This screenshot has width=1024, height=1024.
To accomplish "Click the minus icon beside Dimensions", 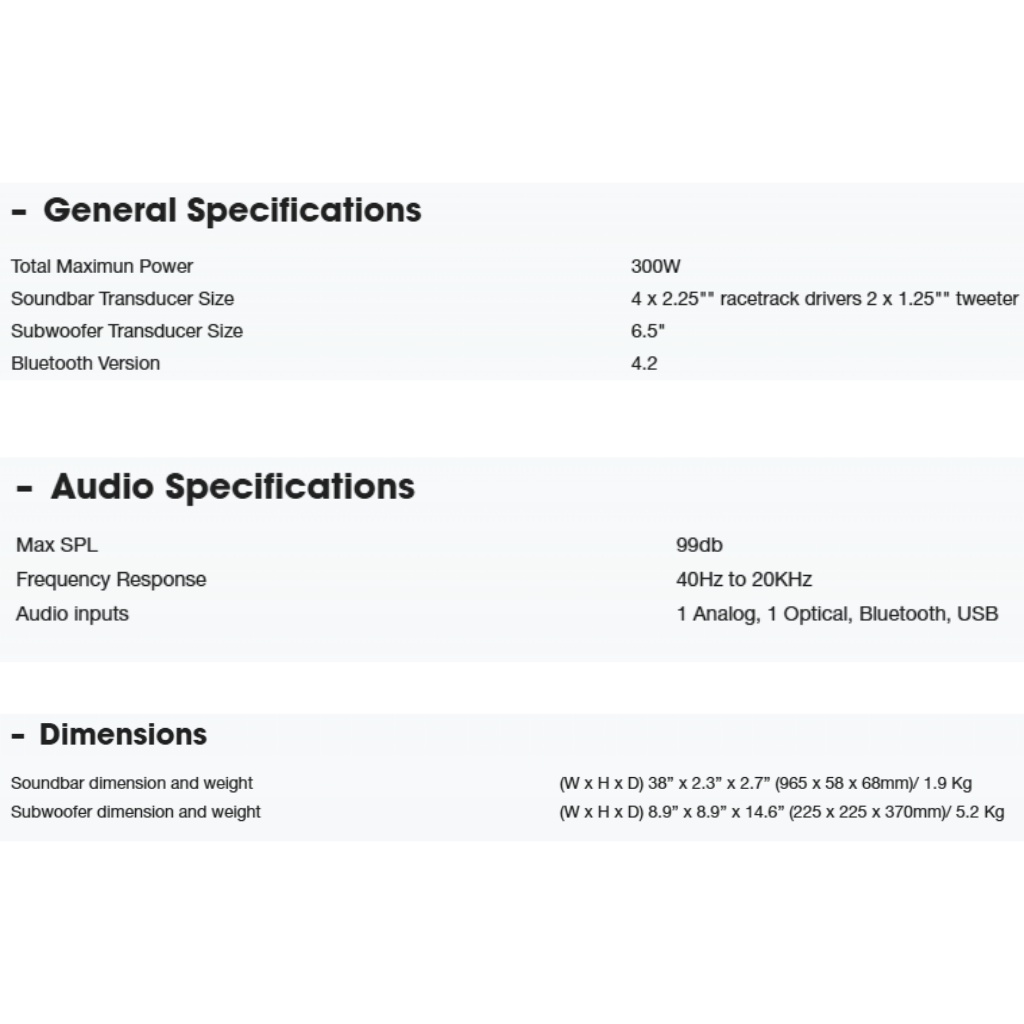I will (x=18, y=736).
